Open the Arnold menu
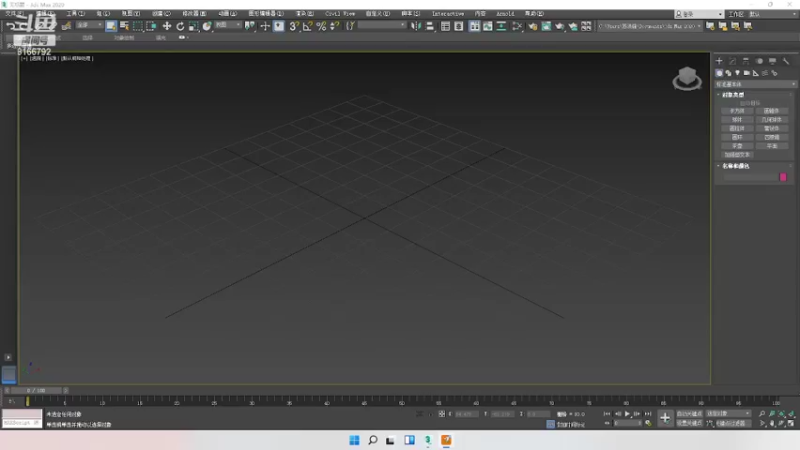 tap(505, 14)
